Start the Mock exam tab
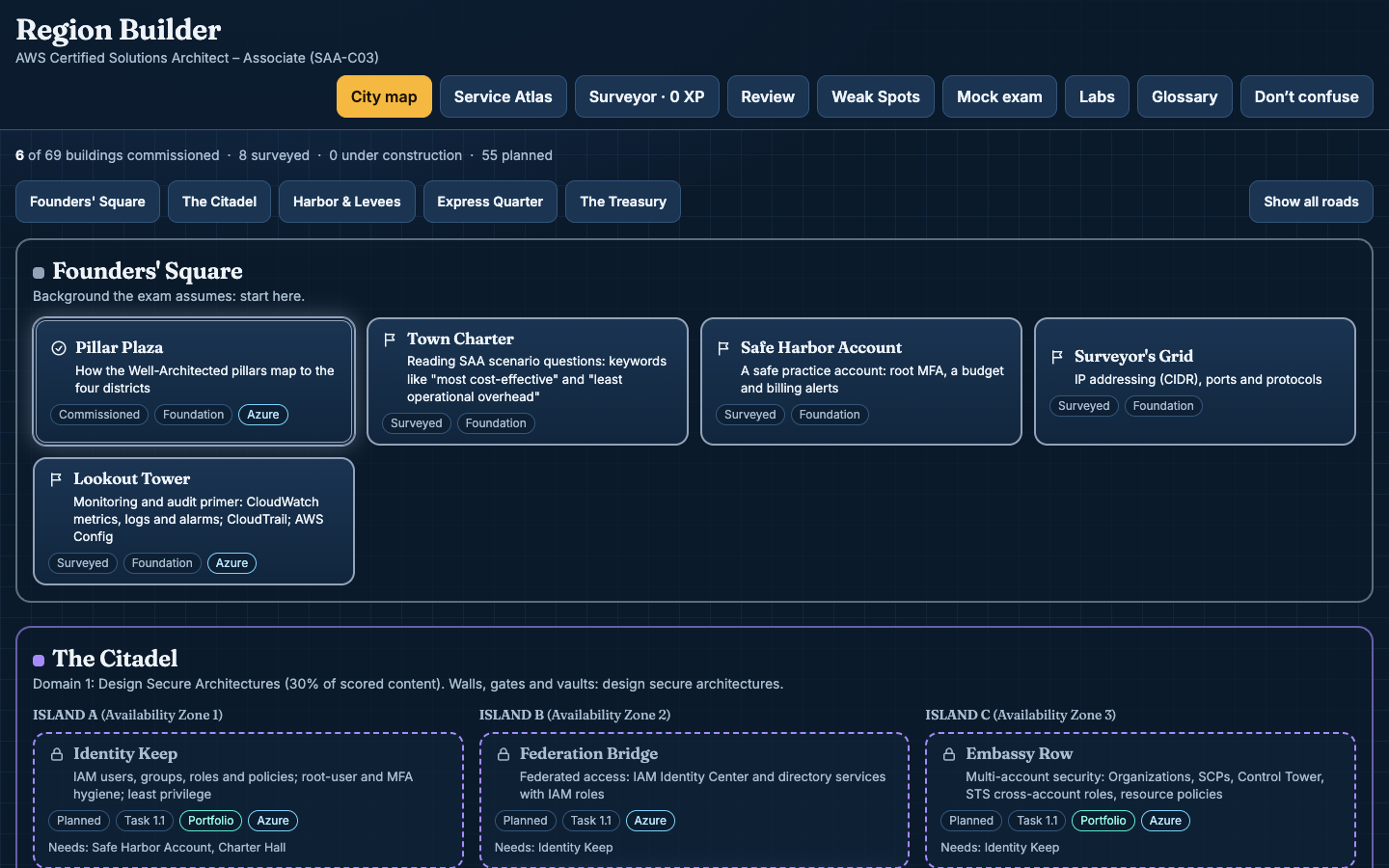This screenshot has width=1389, height=868. pyautogui.click(x=999, y=96)
